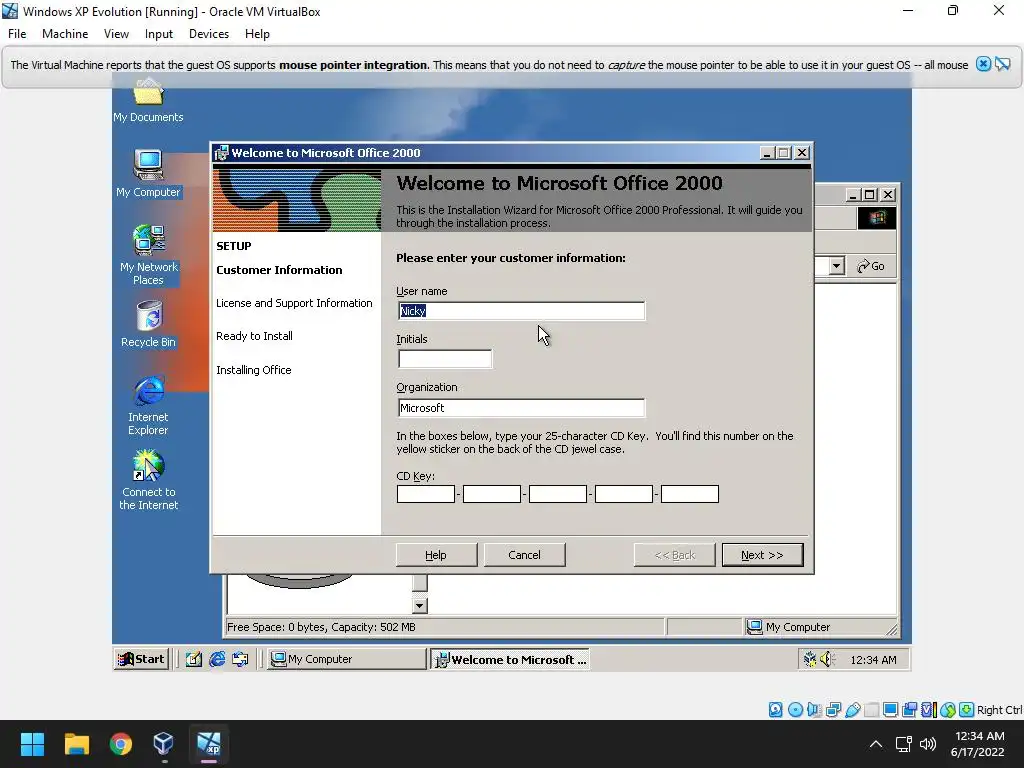This screenshot has width=1024, height=768.
Task: Open the VirtualBox File menu
Action: [17, 34]
